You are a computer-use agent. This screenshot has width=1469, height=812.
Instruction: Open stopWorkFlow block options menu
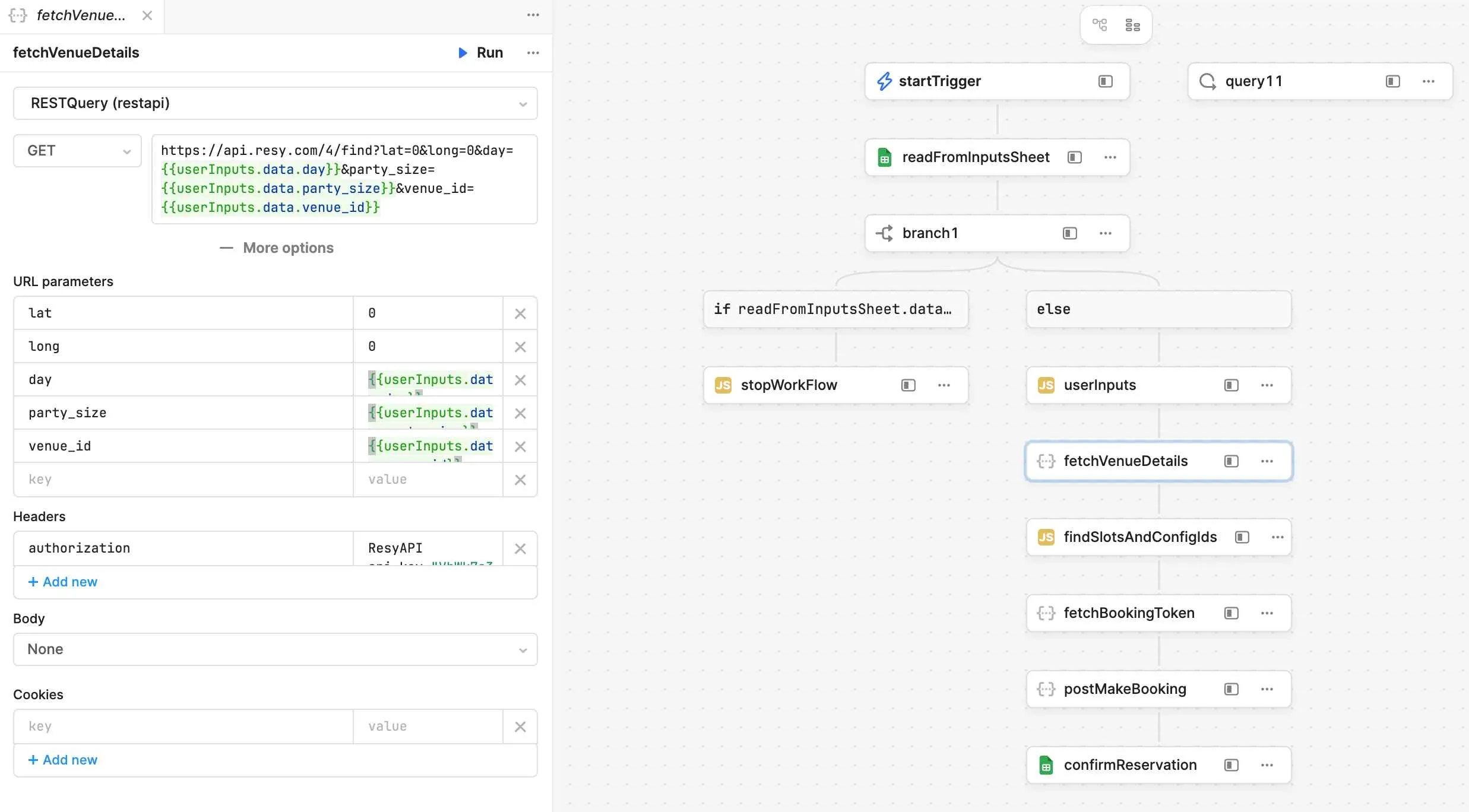(x=944, y=385)
